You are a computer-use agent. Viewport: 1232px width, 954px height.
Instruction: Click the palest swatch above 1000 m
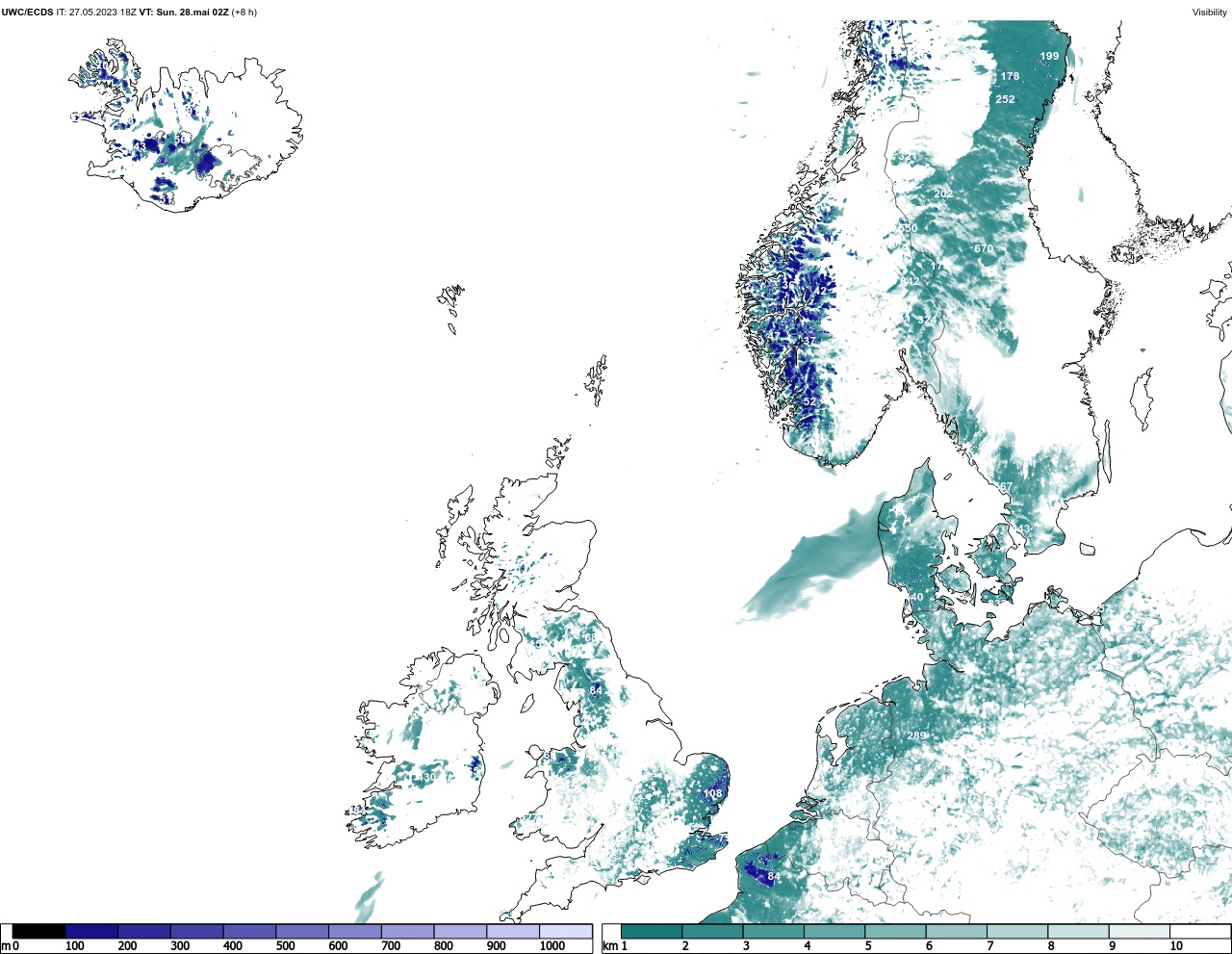[565, 931]
